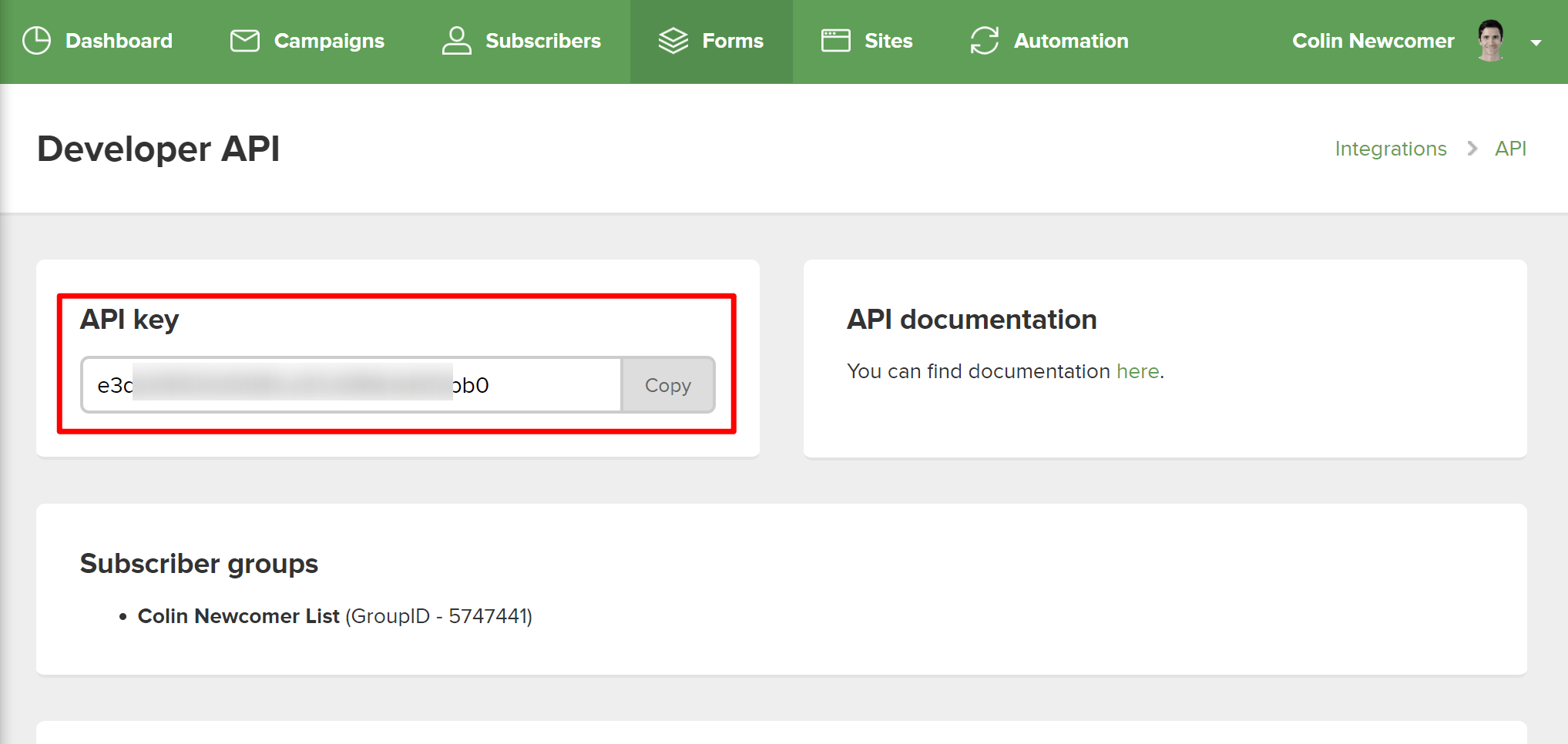
Task: Click the Subscribers person icon
Action: [x=455, y=41]
